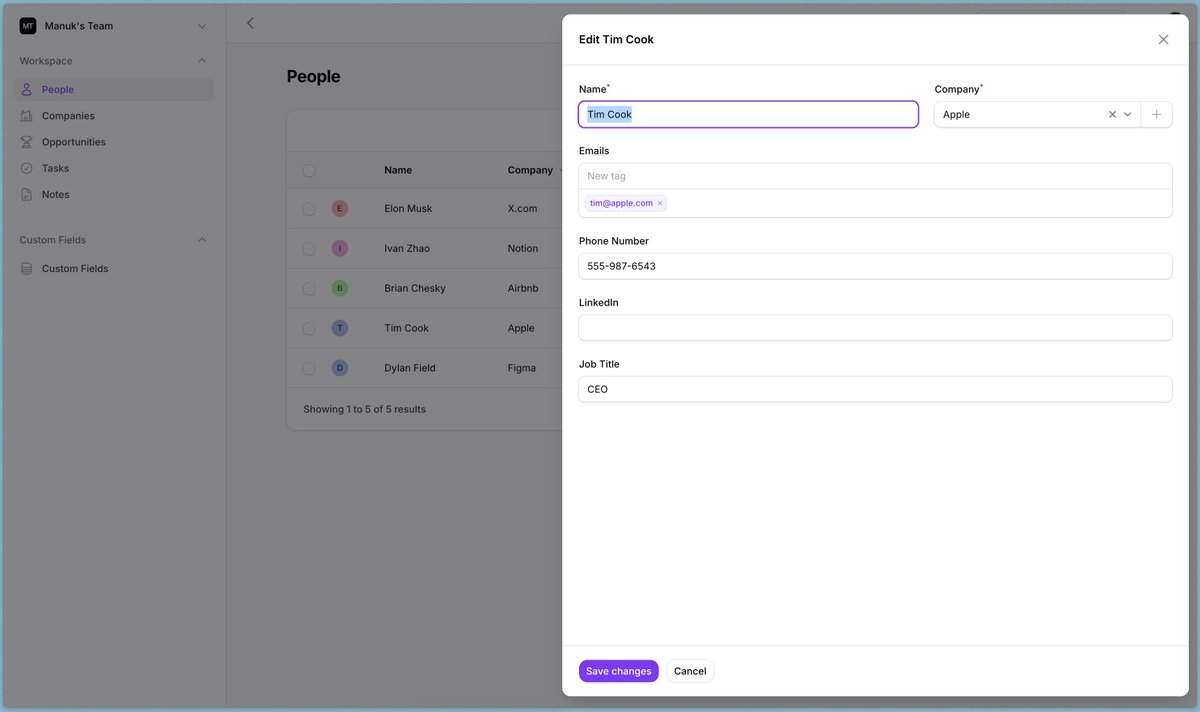Remove the tim@apple.com email tag

click(660, 203)
